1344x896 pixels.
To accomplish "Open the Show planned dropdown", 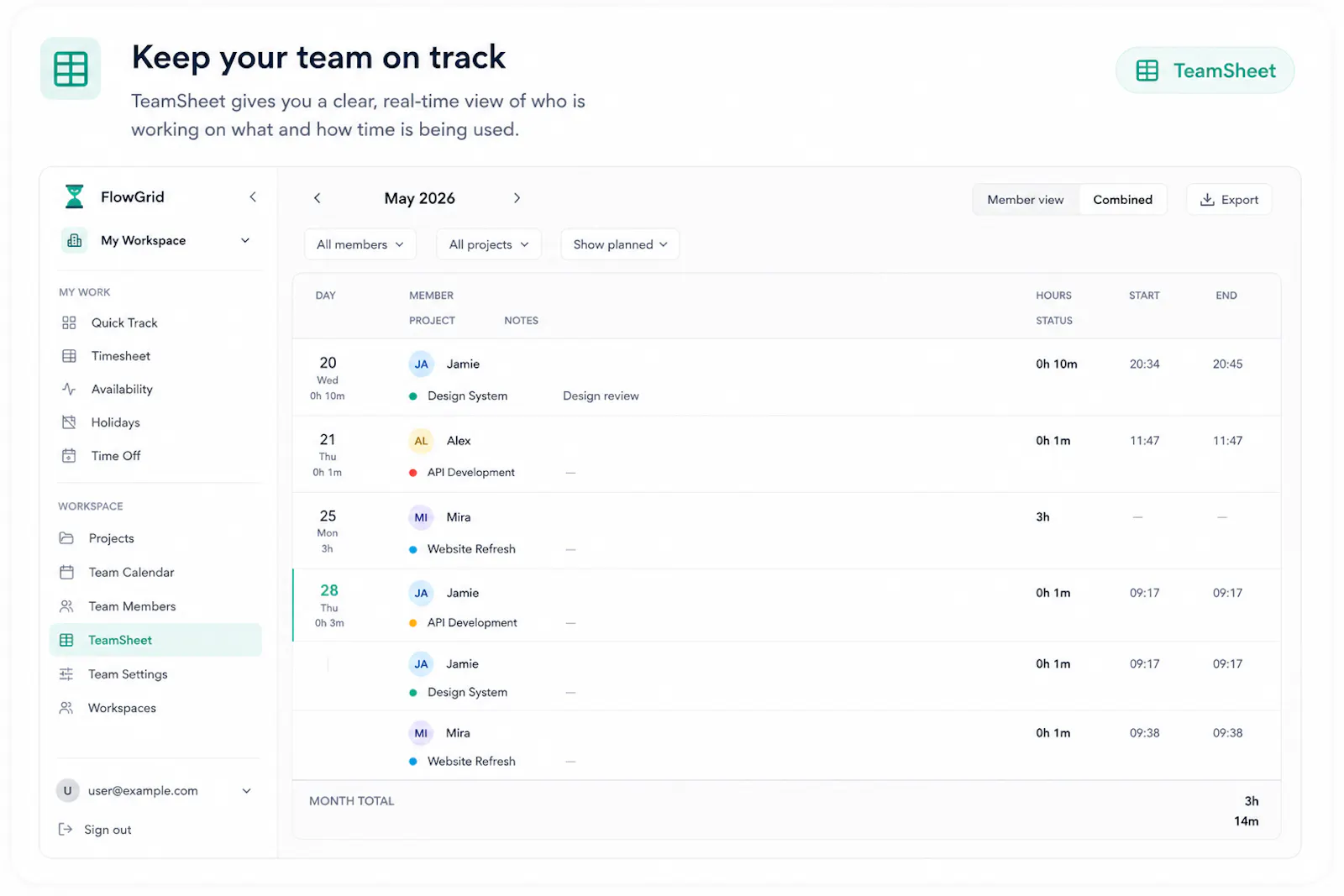I will click(620, 244).
